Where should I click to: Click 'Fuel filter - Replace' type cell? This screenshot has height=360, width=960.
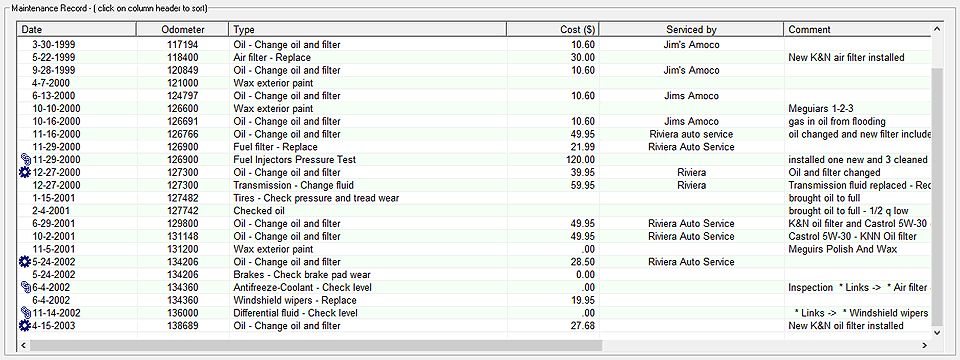tap(276, 147)
